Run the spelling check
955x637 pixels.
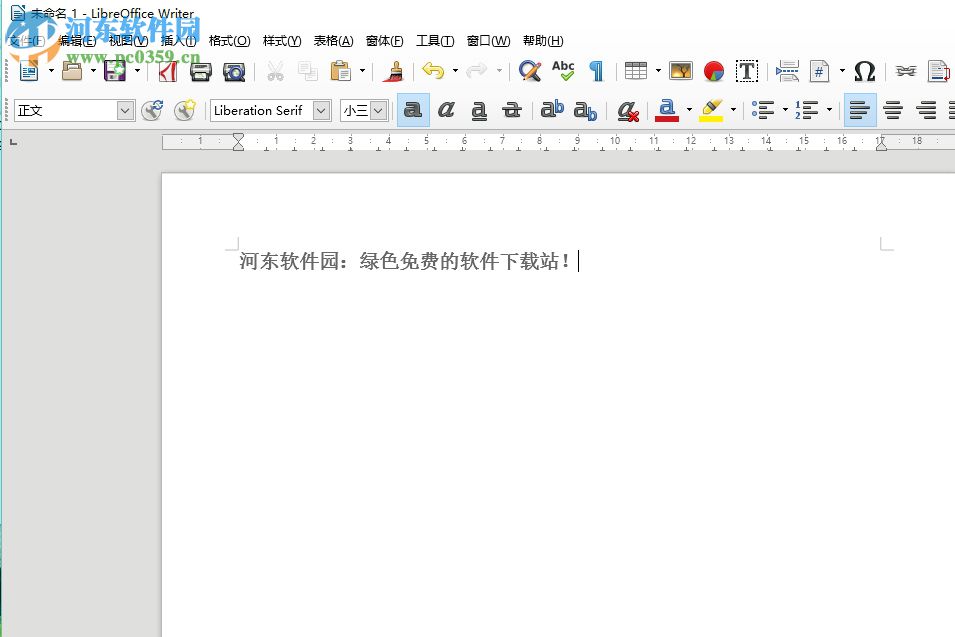click(562, 71)
